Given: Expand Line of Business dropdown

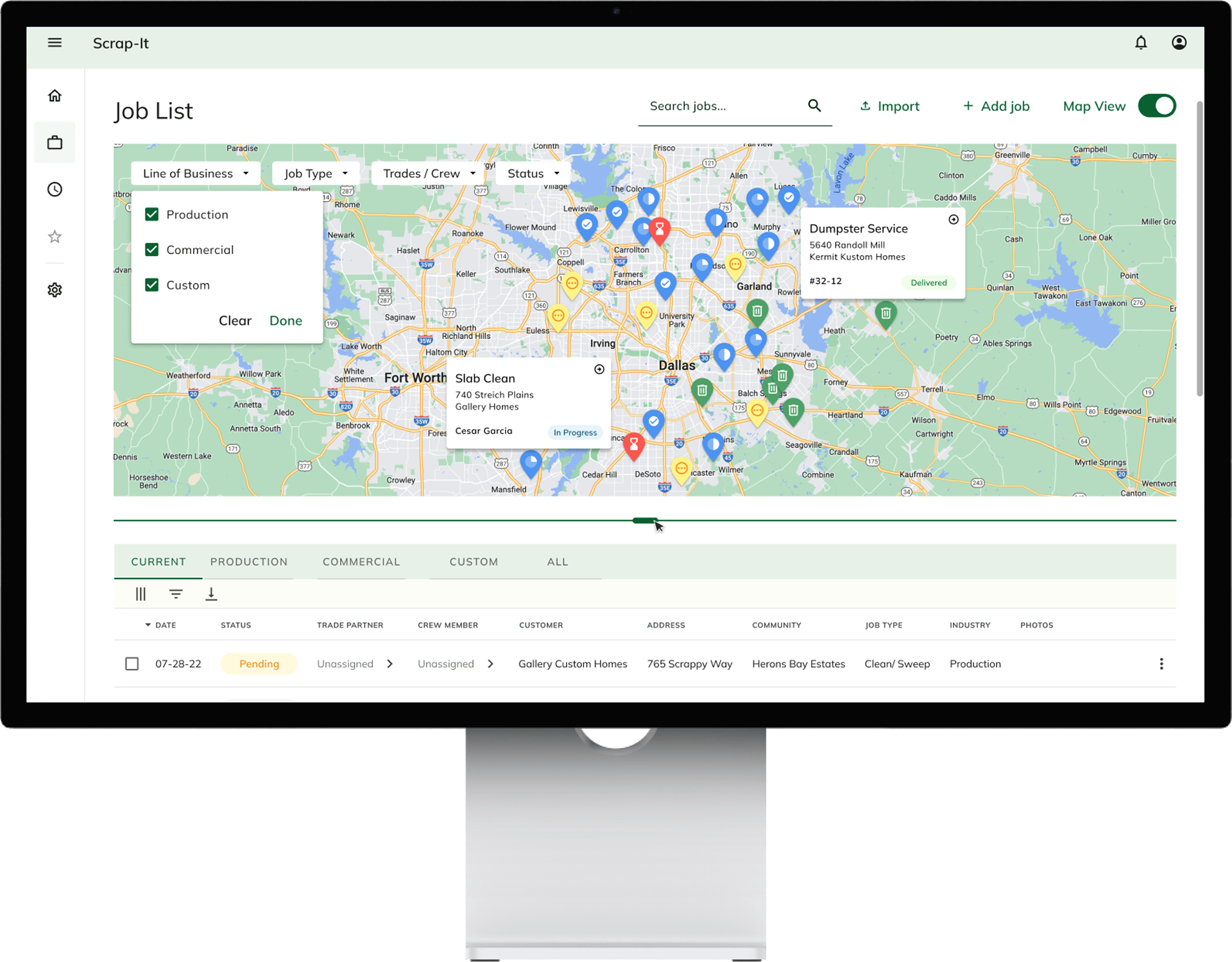Looking at the screenshot, I should (196, 173).
